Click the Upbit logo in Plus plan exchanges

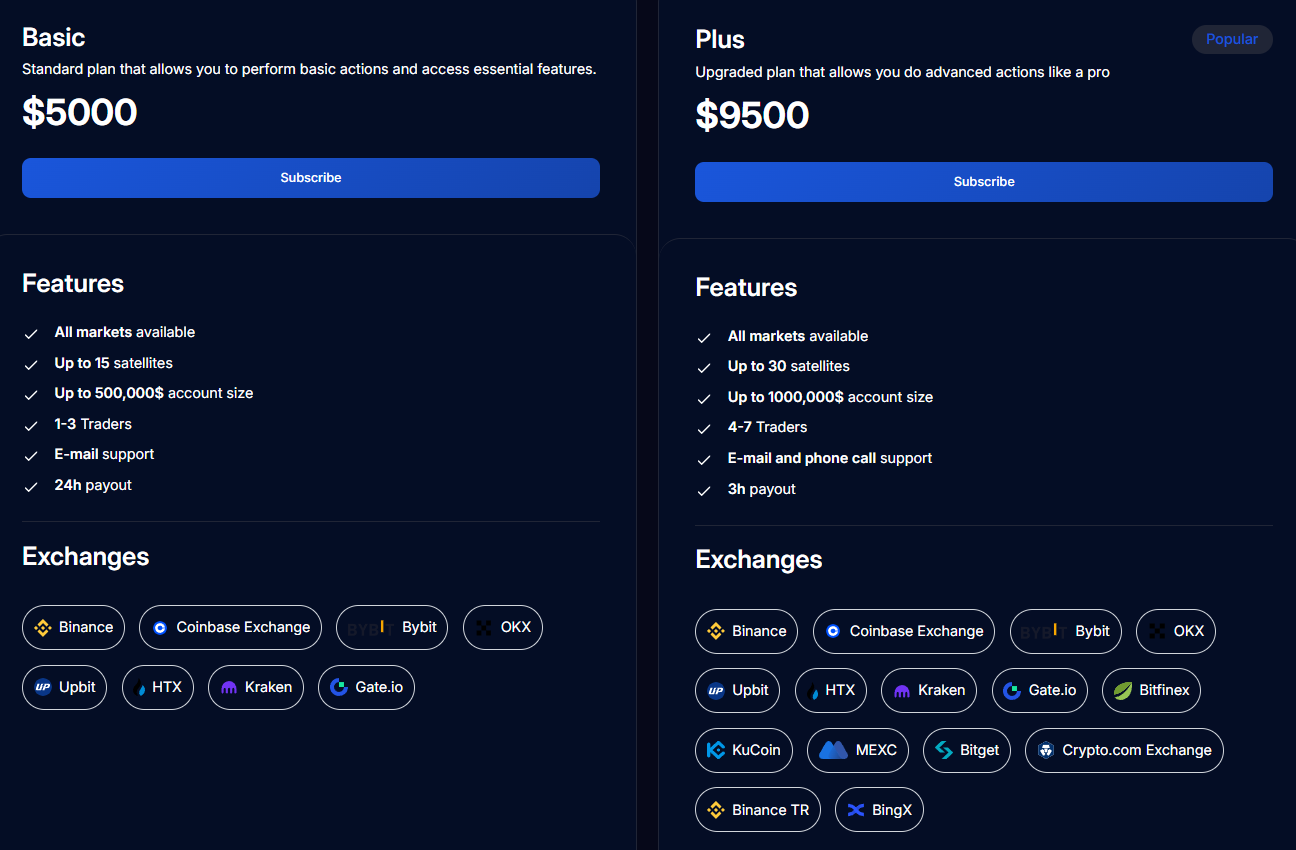pyautogui.click(x=715, y=691)
